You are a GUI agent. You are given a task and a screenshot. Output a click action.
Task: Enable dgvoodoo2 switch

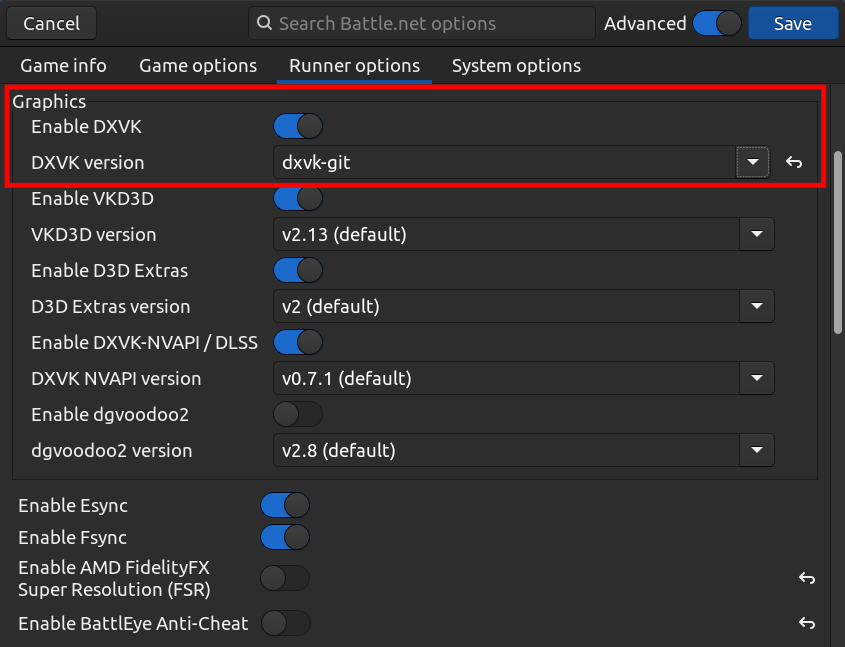click(x=298, y=415)
